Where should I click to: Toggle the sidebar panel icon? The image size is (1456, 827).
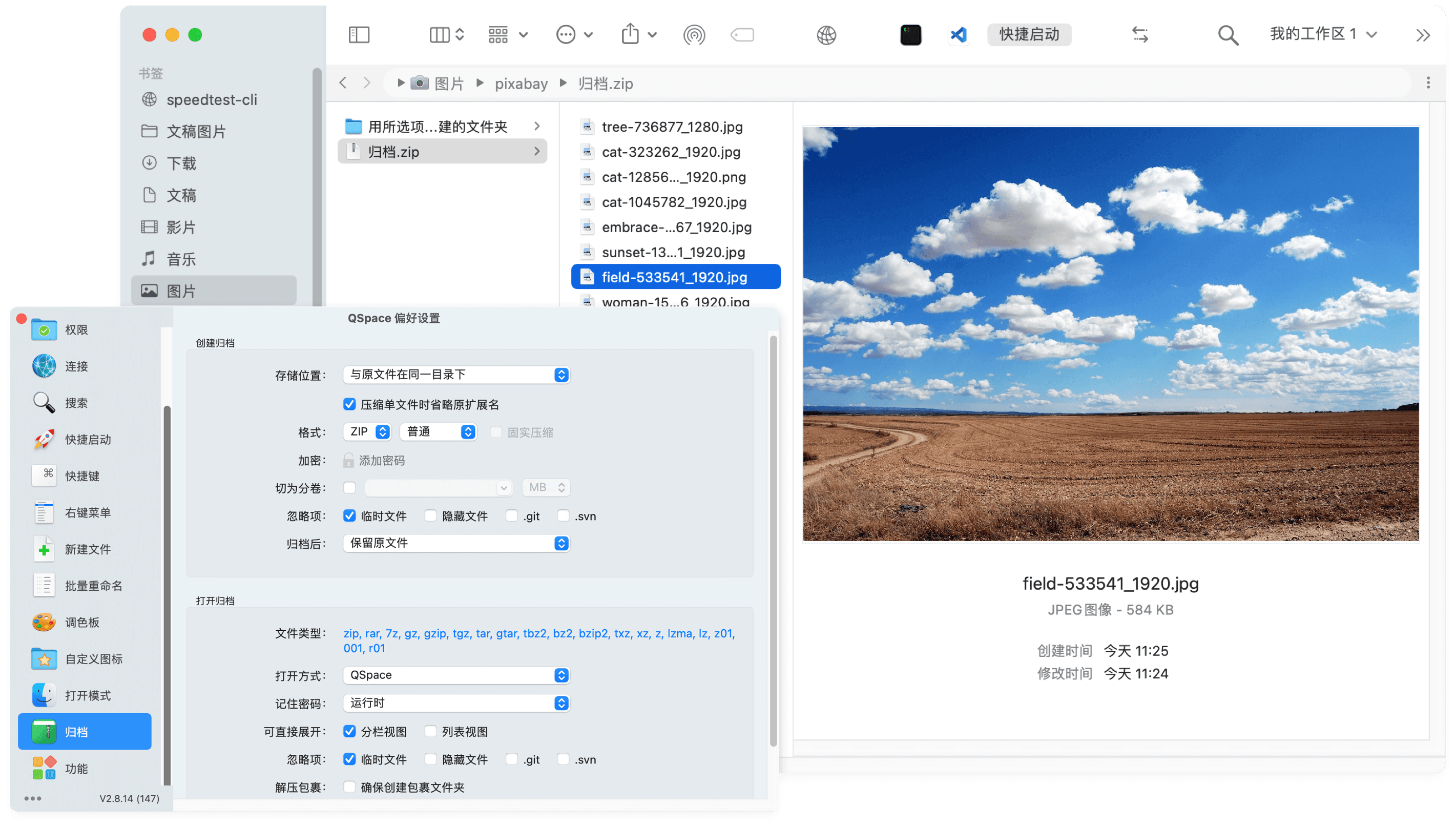(x=358, y=35)
